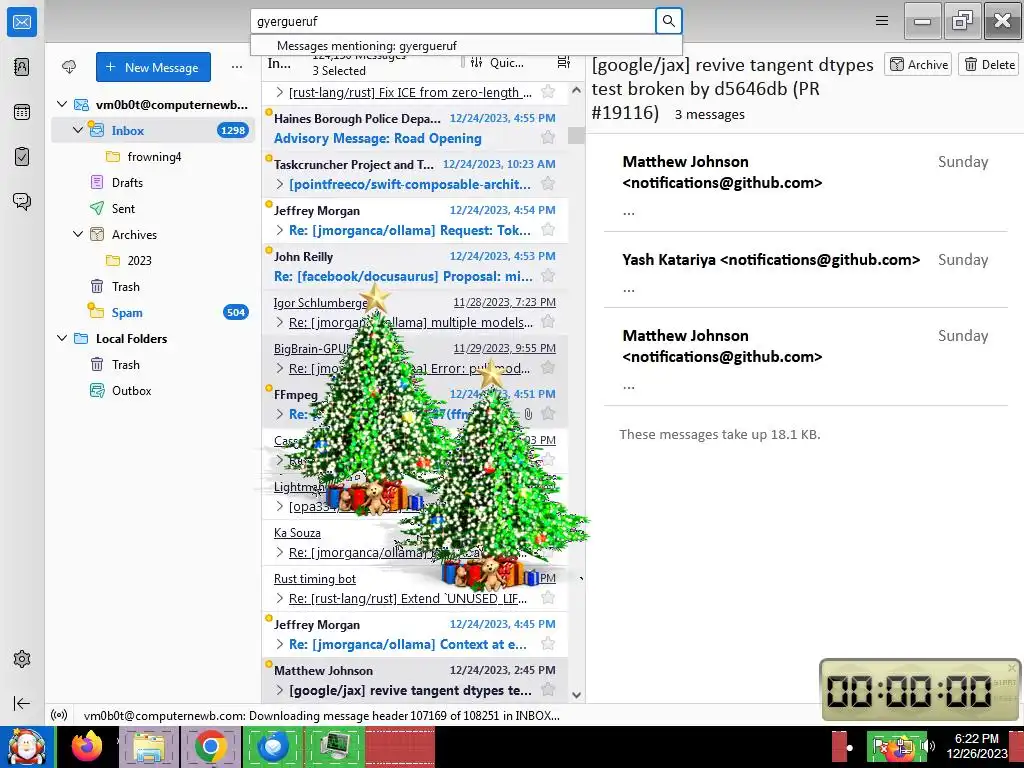Expand the google/jax revive tangent thread

[280, 690]
